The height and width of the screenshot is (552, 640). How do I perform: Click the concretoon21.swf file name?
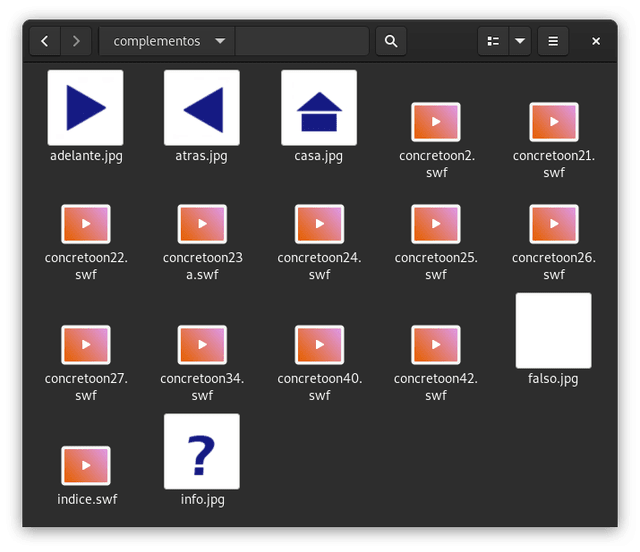point(554,164)
